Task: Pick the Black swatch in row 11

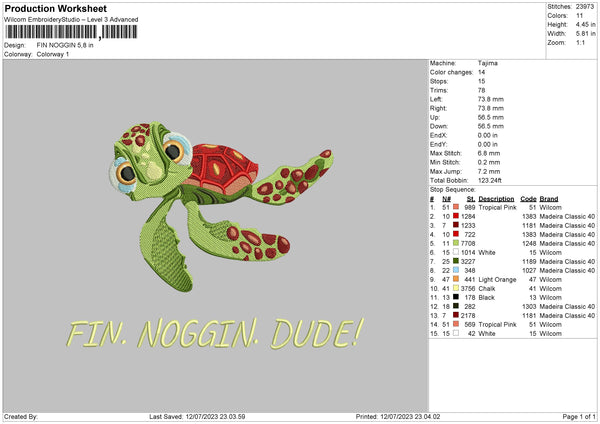Action: (456, 297)
